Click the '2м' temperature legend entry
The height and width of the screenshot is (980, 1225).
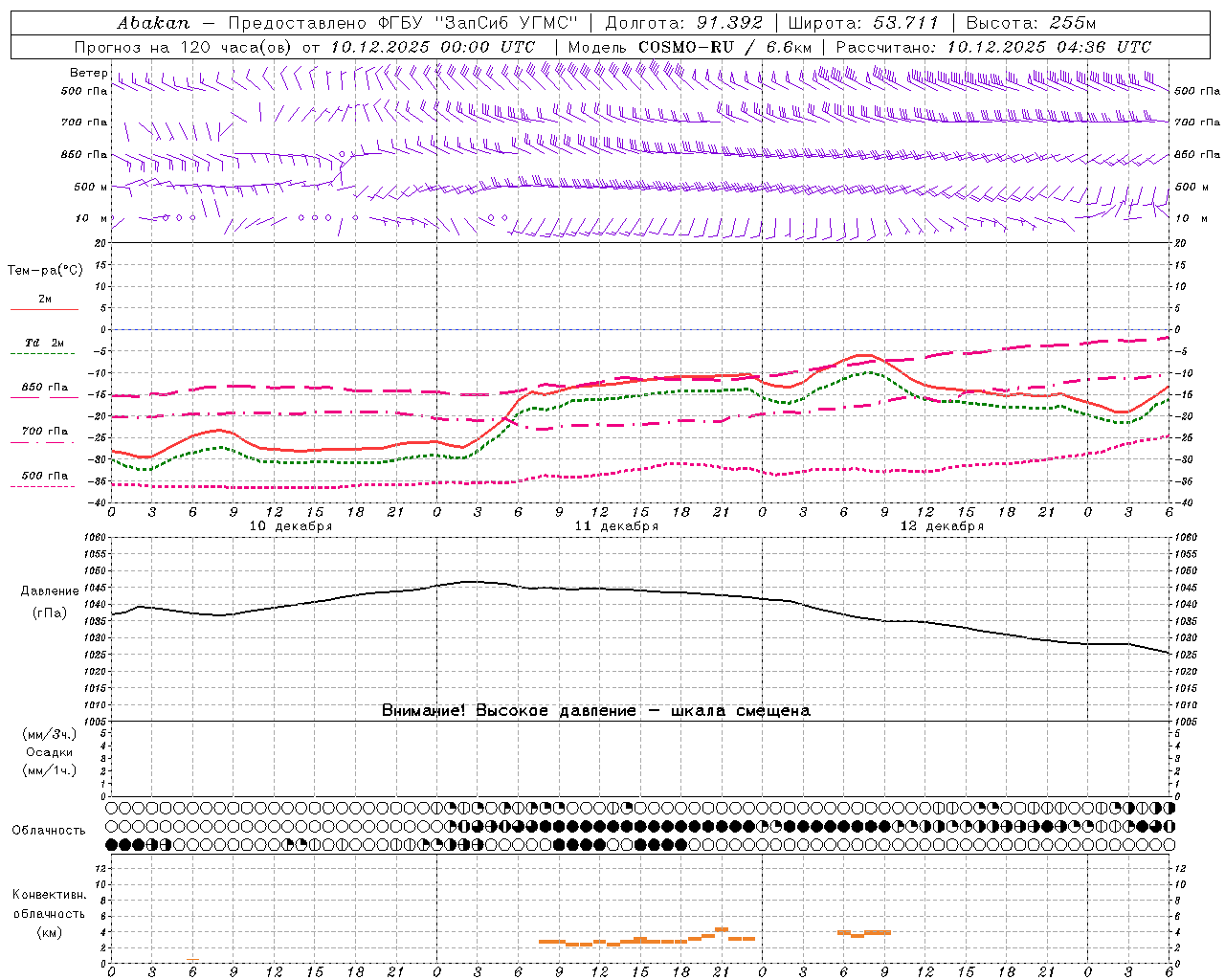tap(45, 299)
